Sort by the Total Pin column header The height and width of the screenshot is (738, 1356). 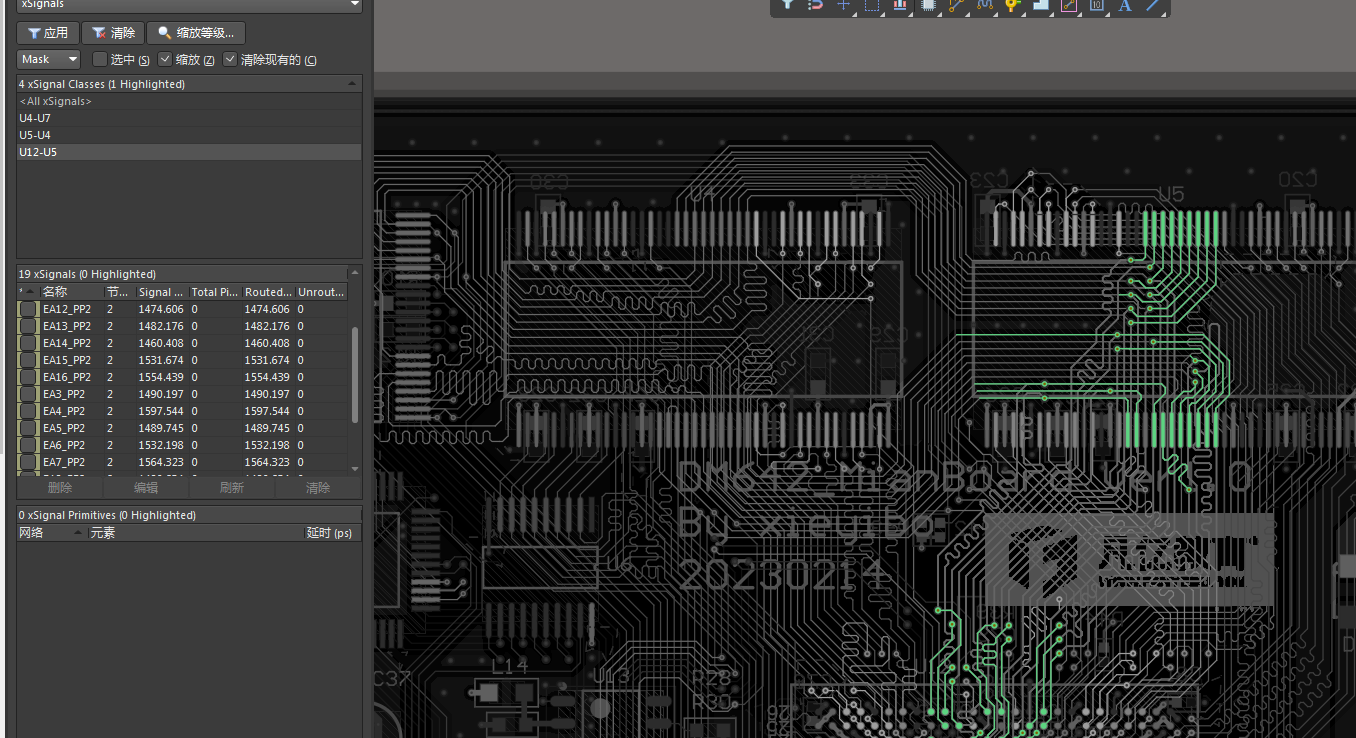215,292
